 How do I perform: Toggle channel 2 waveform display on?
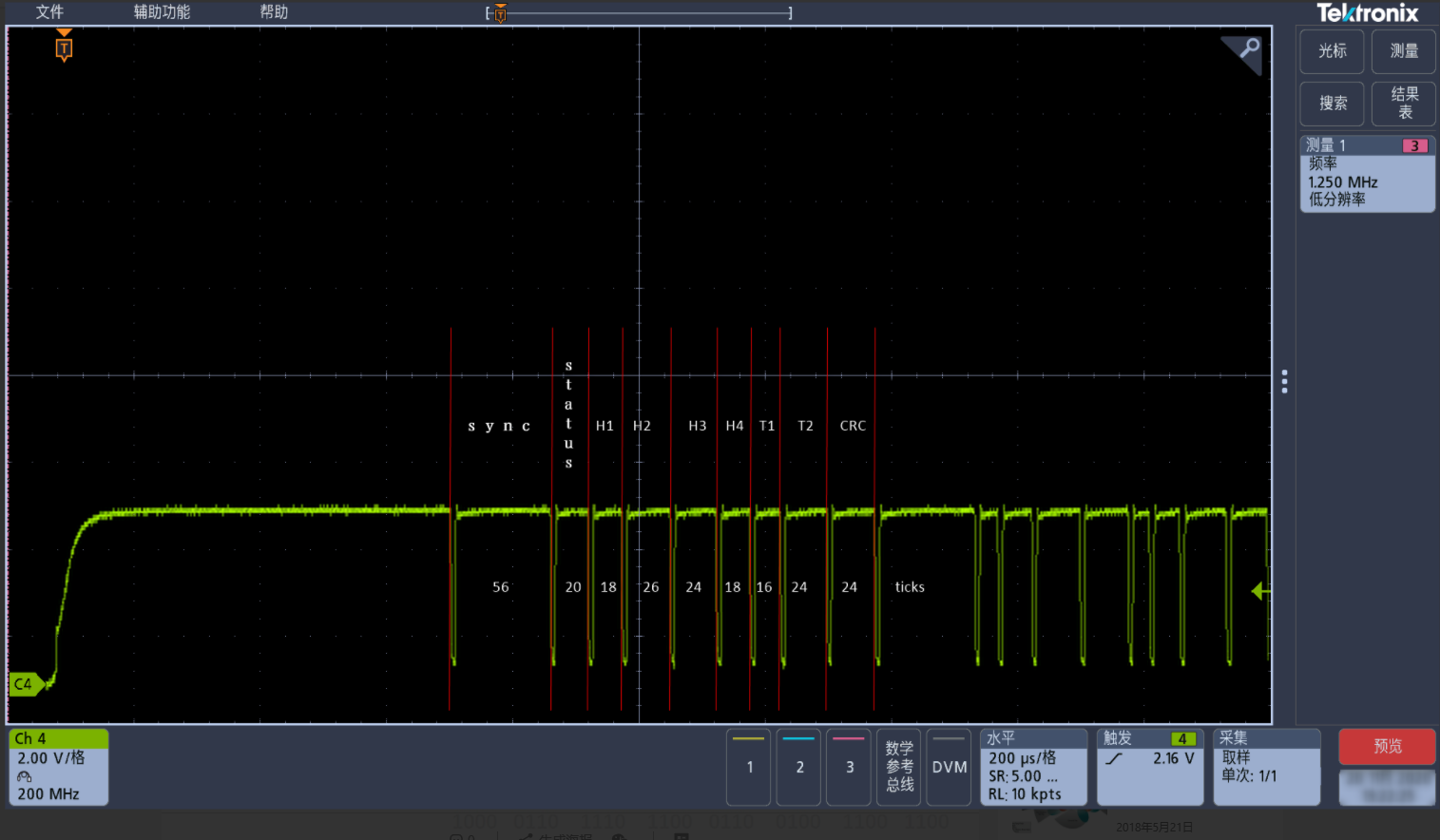point(797,767)
